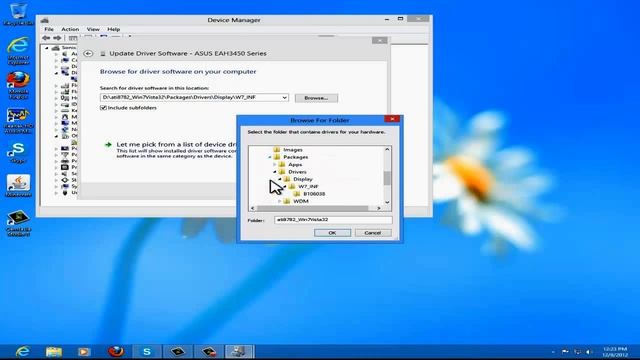Collapse Packages folder in Browse tree

tap(270, 157)
